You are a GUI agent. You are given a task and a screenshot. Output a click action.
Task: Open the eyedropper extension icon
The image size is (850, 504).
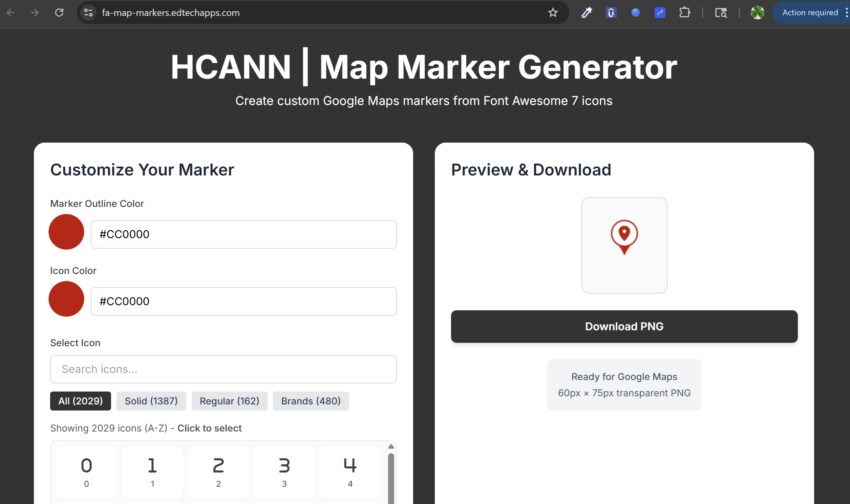coord(587,12)
